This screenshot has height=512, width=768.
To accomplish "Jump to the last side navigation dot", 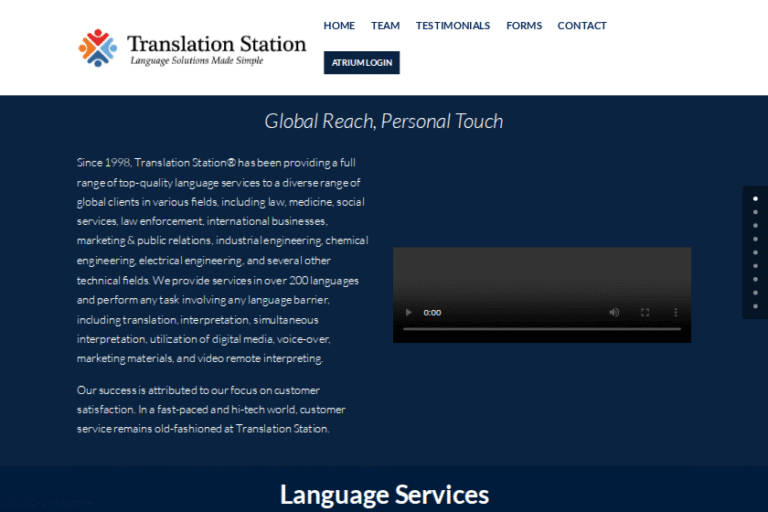I will click(x=755, y=306).
